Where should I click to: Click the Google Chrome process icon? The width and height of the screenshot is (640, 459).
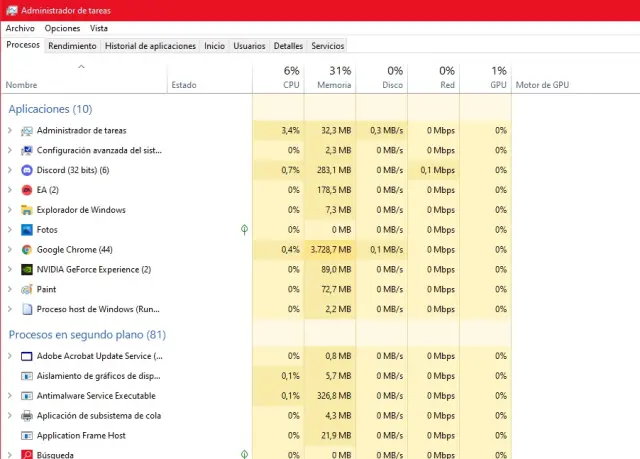coord(27,250)
